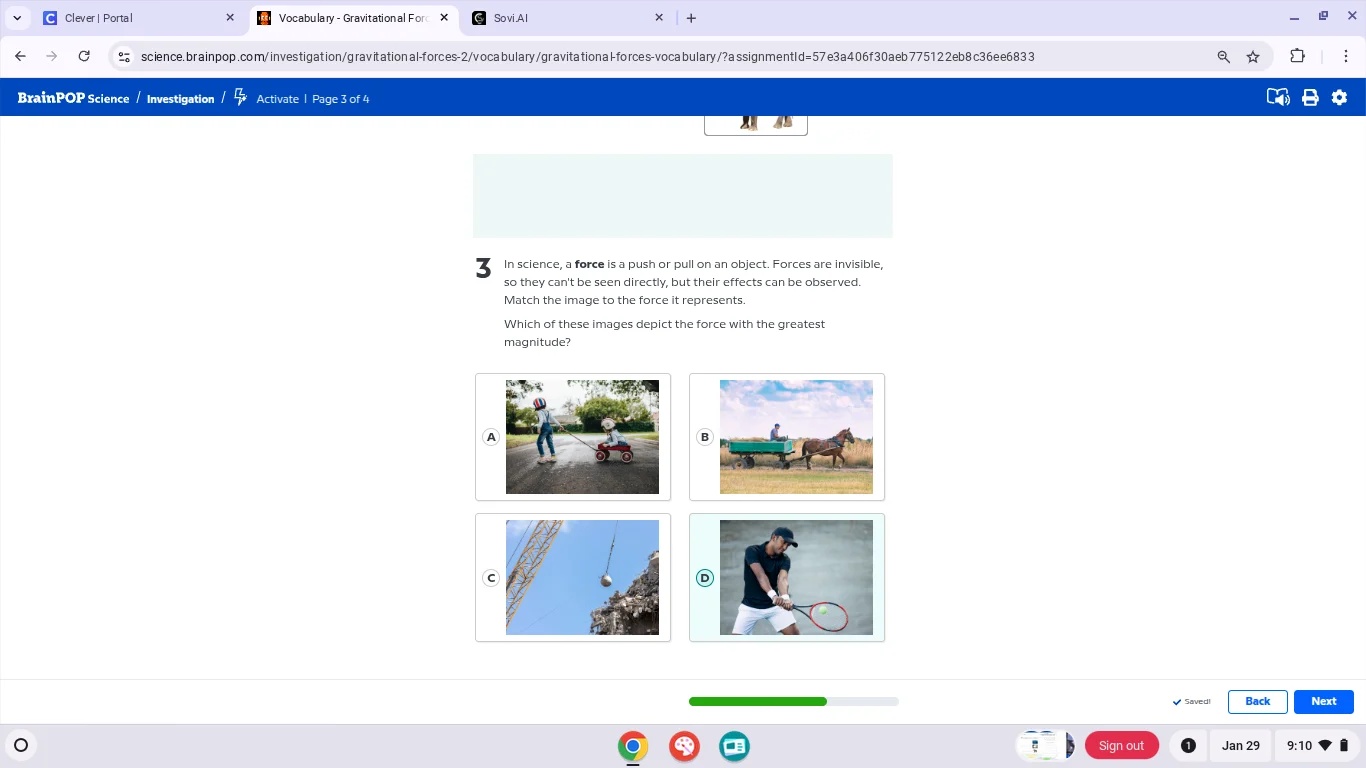The height and width of the screenshot is (768, 1366).
Task: Click the Next button
Action: 1323,701
